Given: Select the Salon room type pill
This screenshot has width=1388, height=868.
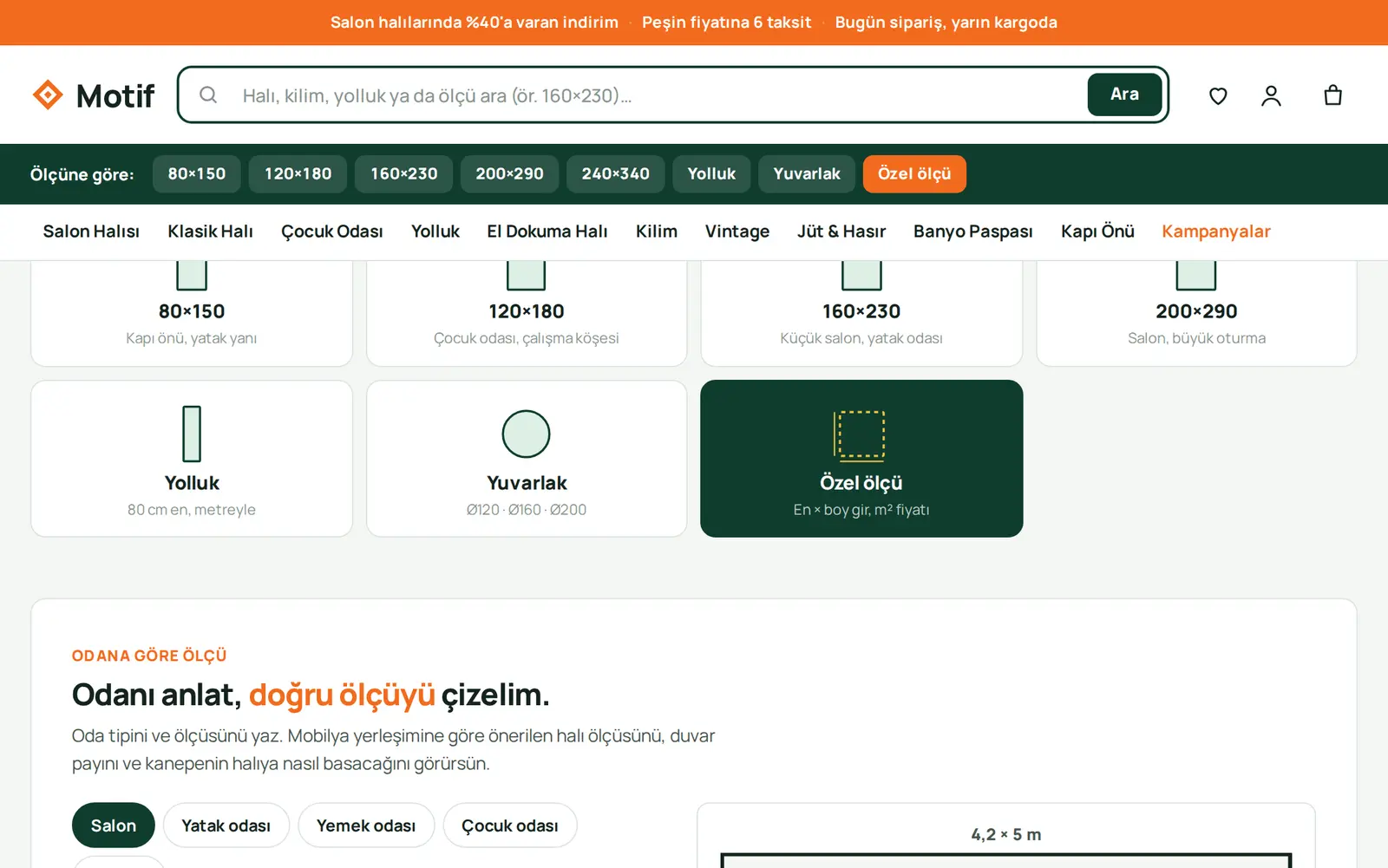Looking at the screenshot, I should (x=114, y=826).
